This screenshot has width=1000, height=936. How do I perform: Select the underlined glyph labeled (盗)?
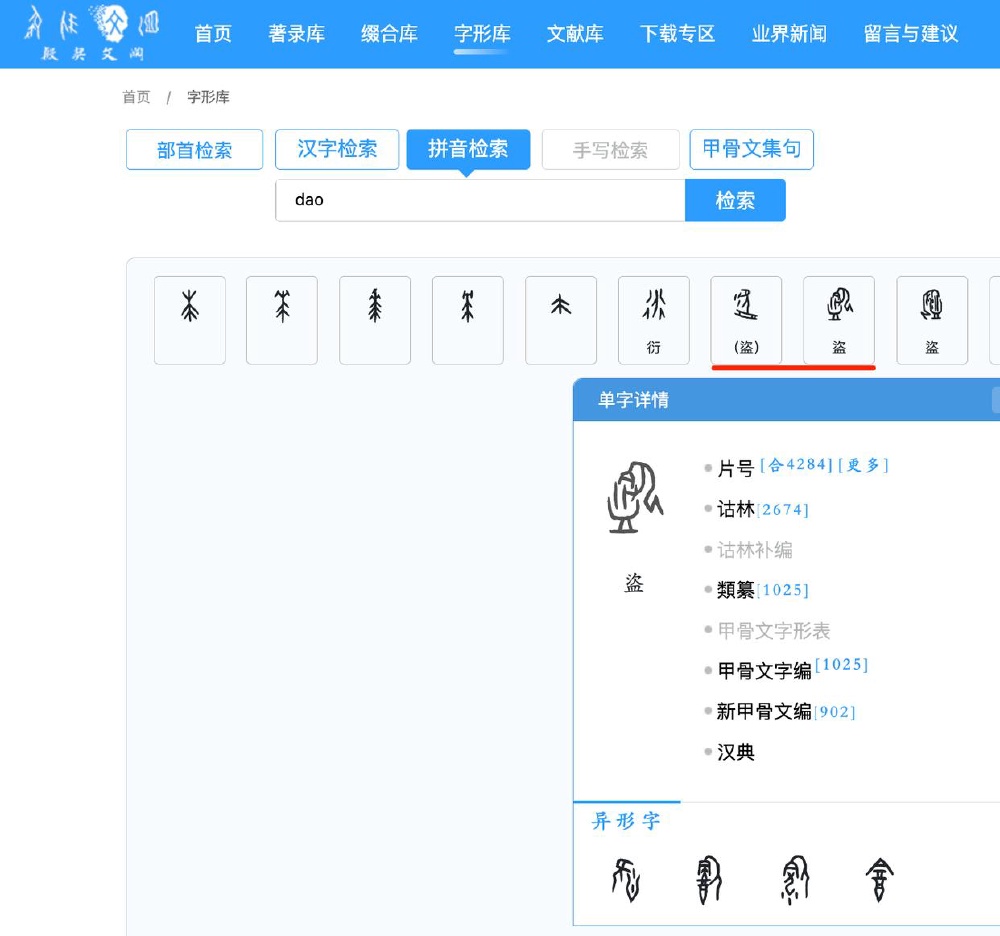[x=745, y=318]
